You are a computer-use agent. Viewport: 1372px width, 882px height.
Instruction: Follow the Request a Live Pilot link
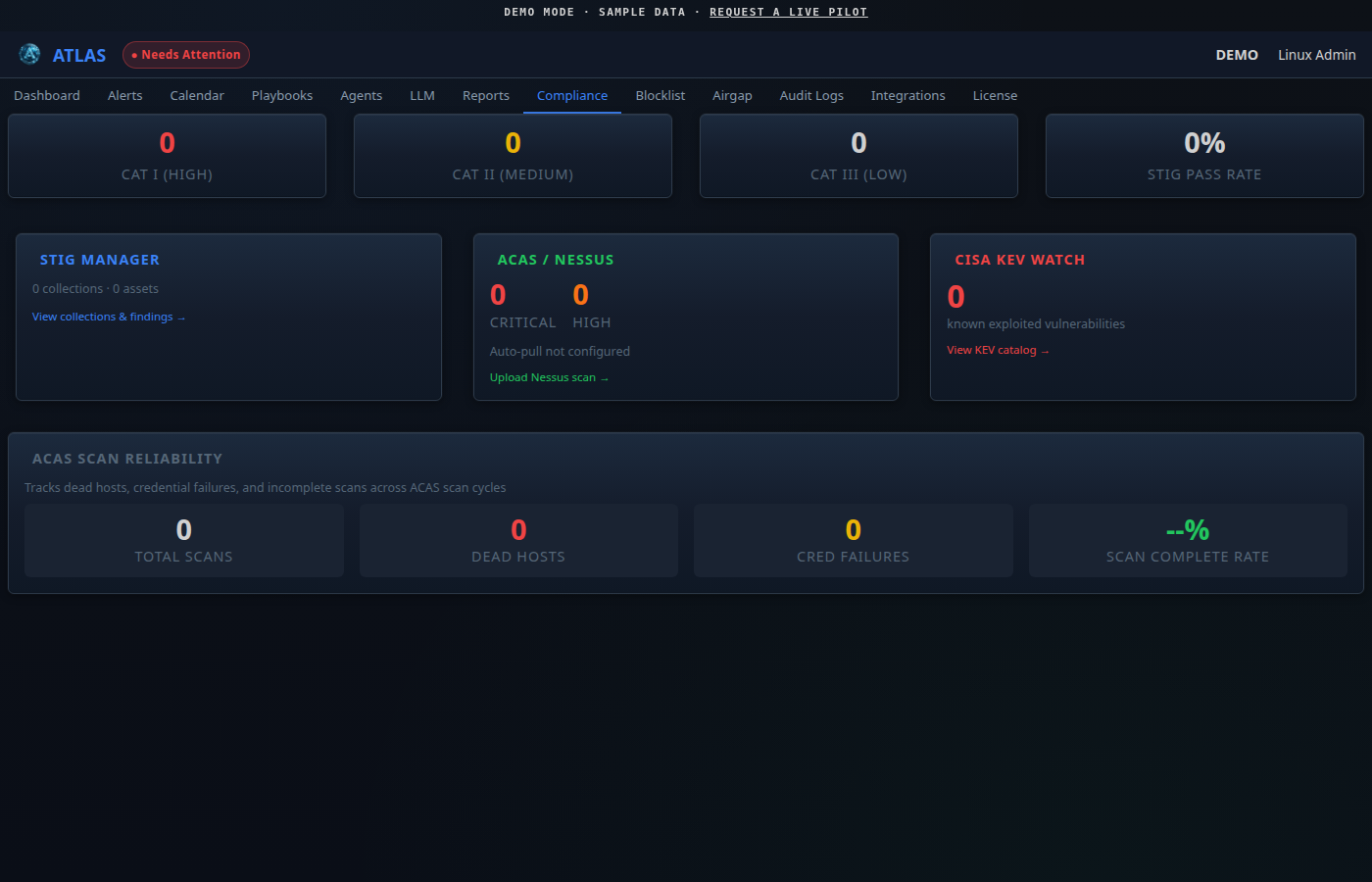(x=789, y=12)
